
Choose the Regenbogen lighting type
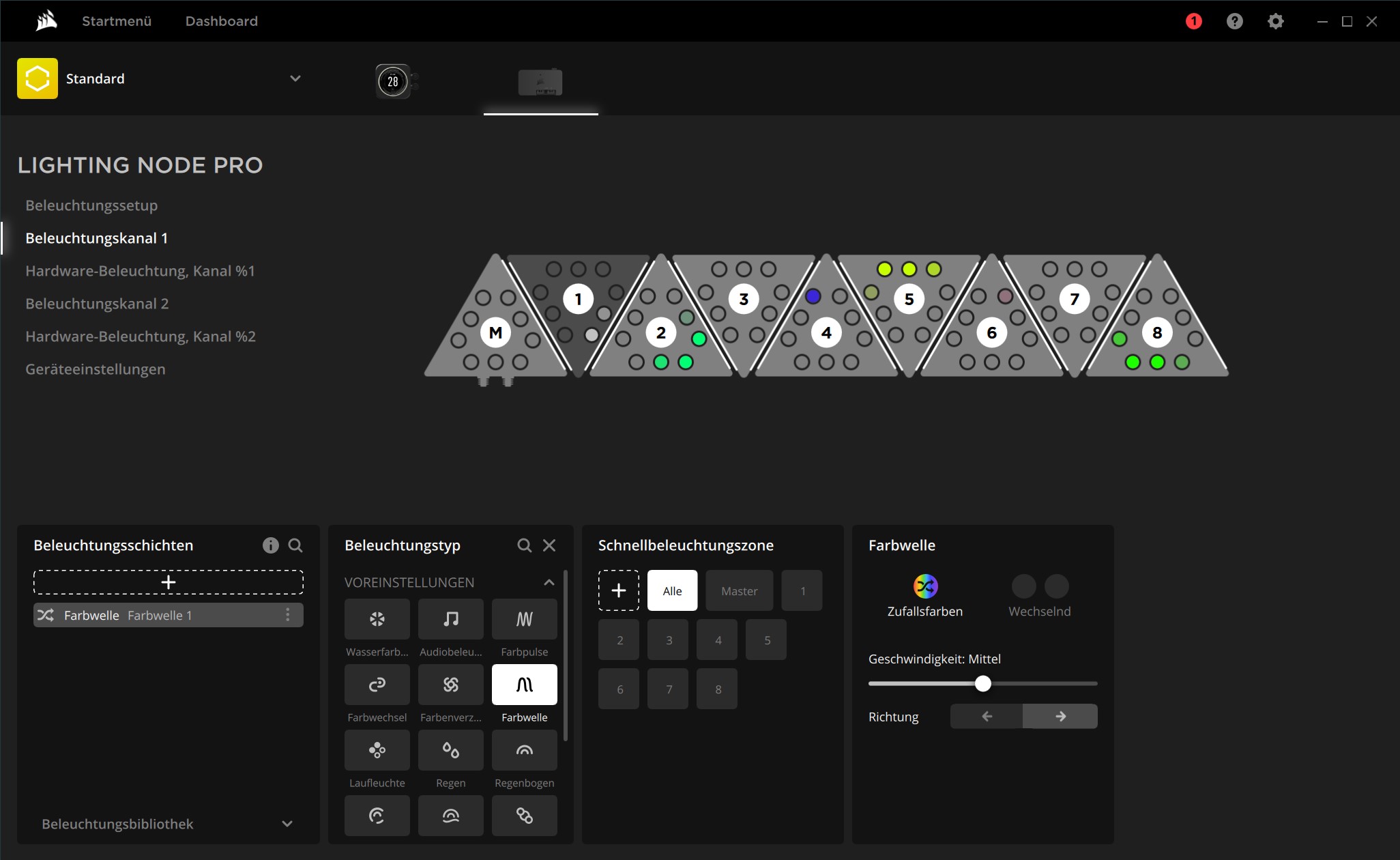pos(524,750)
